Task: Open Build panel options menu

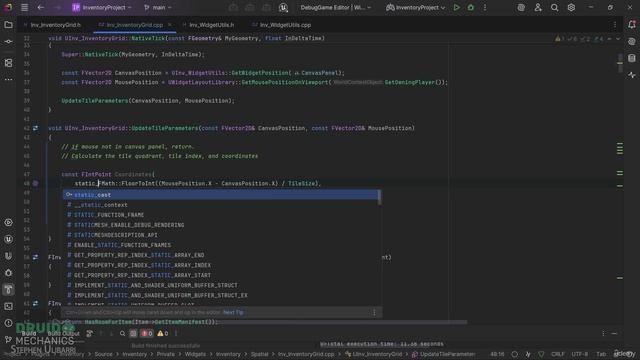Action: point(603,333)
